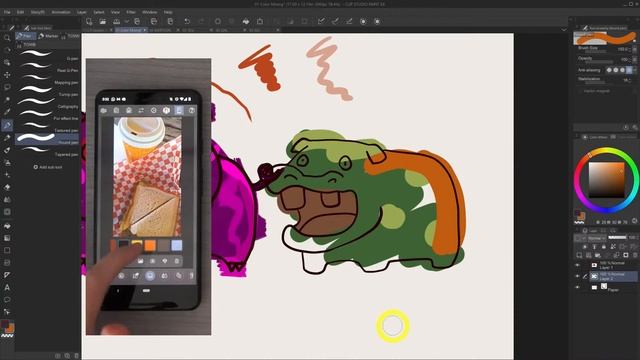This screenshot has width=640, height=360.
Task: Select the second anti-aliasing option
Action: pyautogui.click(x=616, y=70)
